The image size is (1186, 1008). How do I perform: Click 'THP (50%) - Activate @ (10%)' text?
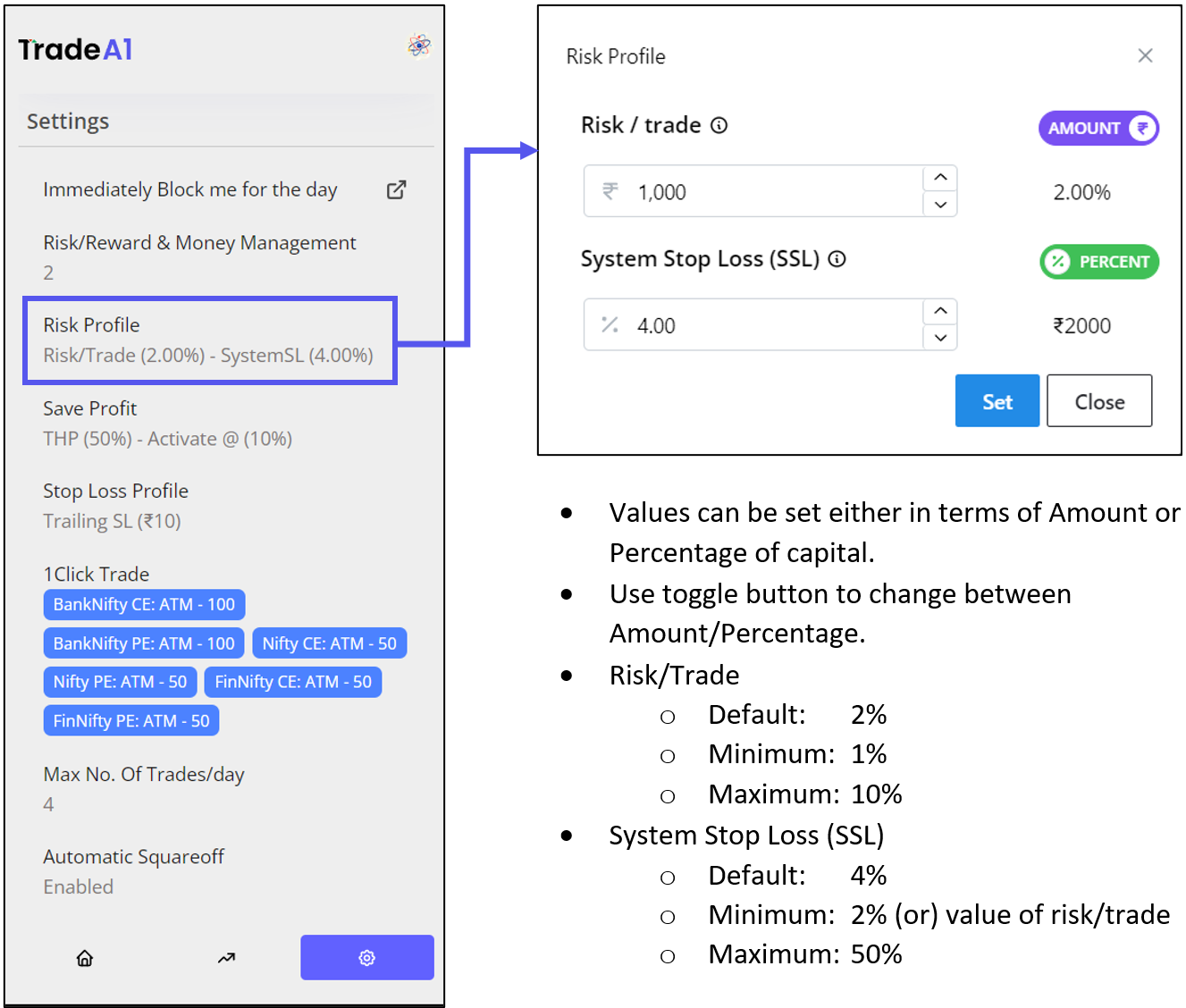(x=168, y=439)
